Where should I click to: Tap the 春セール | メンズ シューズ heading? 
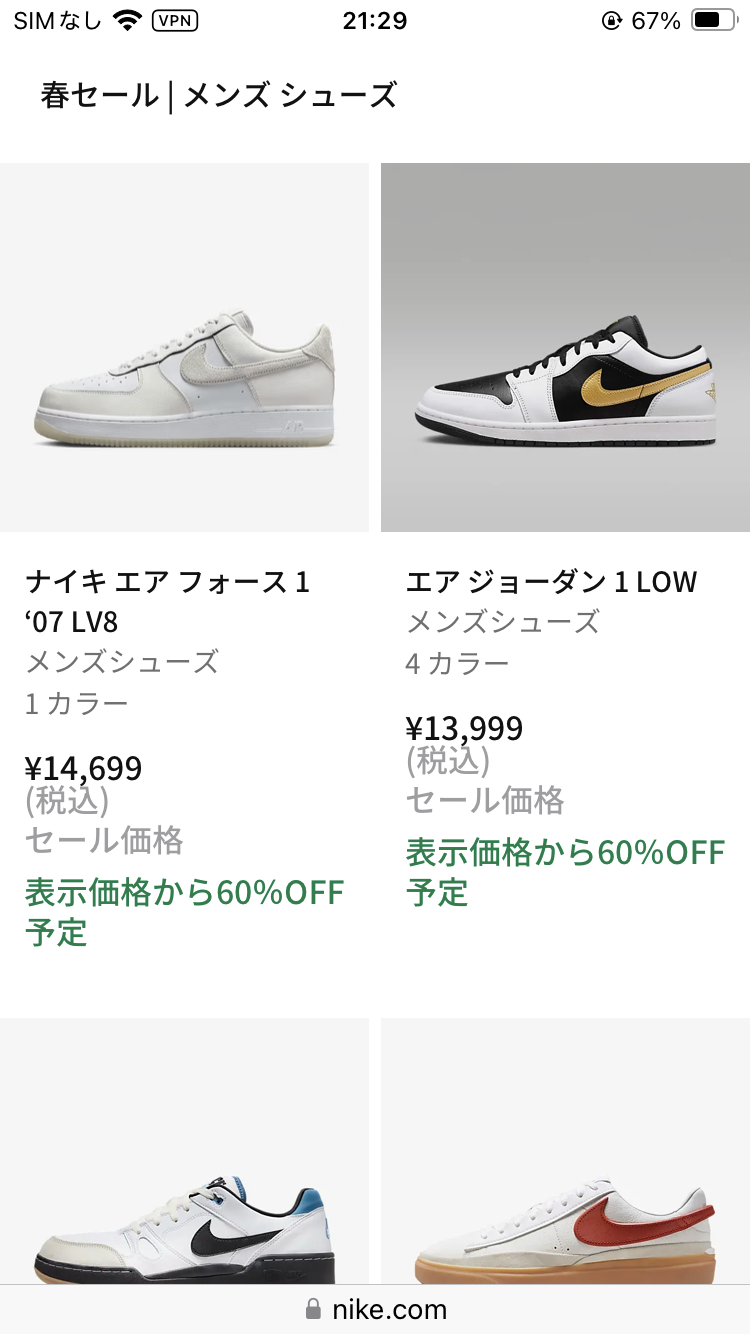[x=219, y=96]
